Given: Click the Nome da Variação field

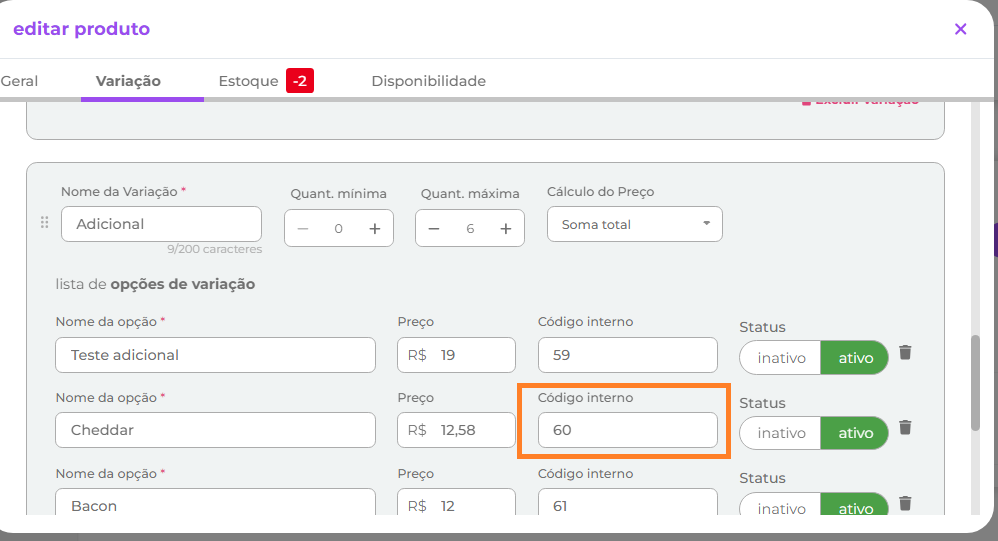Looking at the screenshot, I should click(x=161, y=224).
